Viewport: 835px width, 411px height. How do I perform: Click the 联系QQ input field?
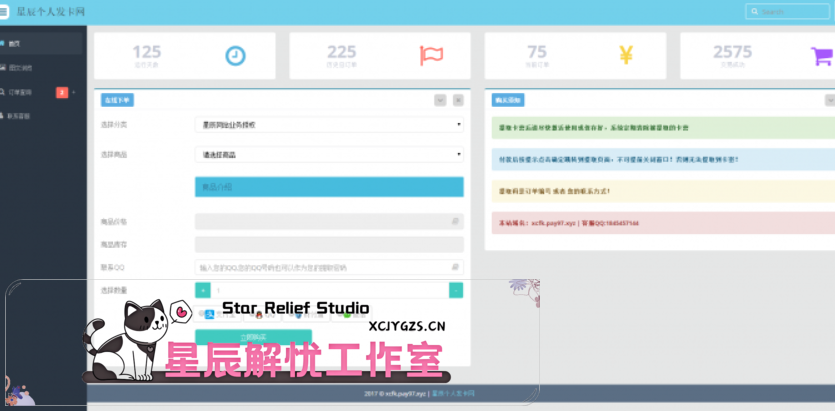[322, 267]
